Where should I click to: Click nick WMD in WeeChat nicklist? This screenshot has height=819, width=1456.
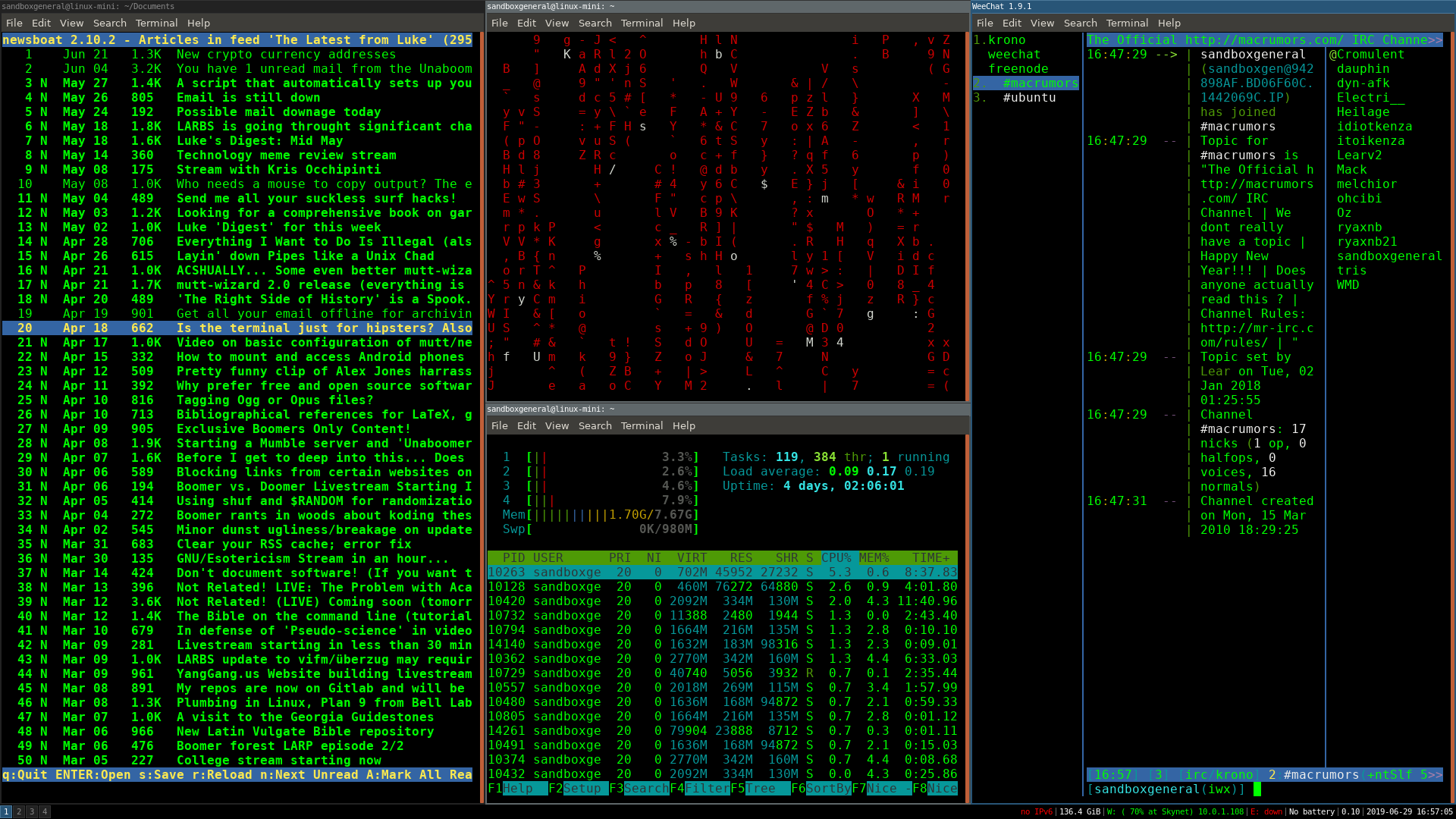pos(1348,285)
